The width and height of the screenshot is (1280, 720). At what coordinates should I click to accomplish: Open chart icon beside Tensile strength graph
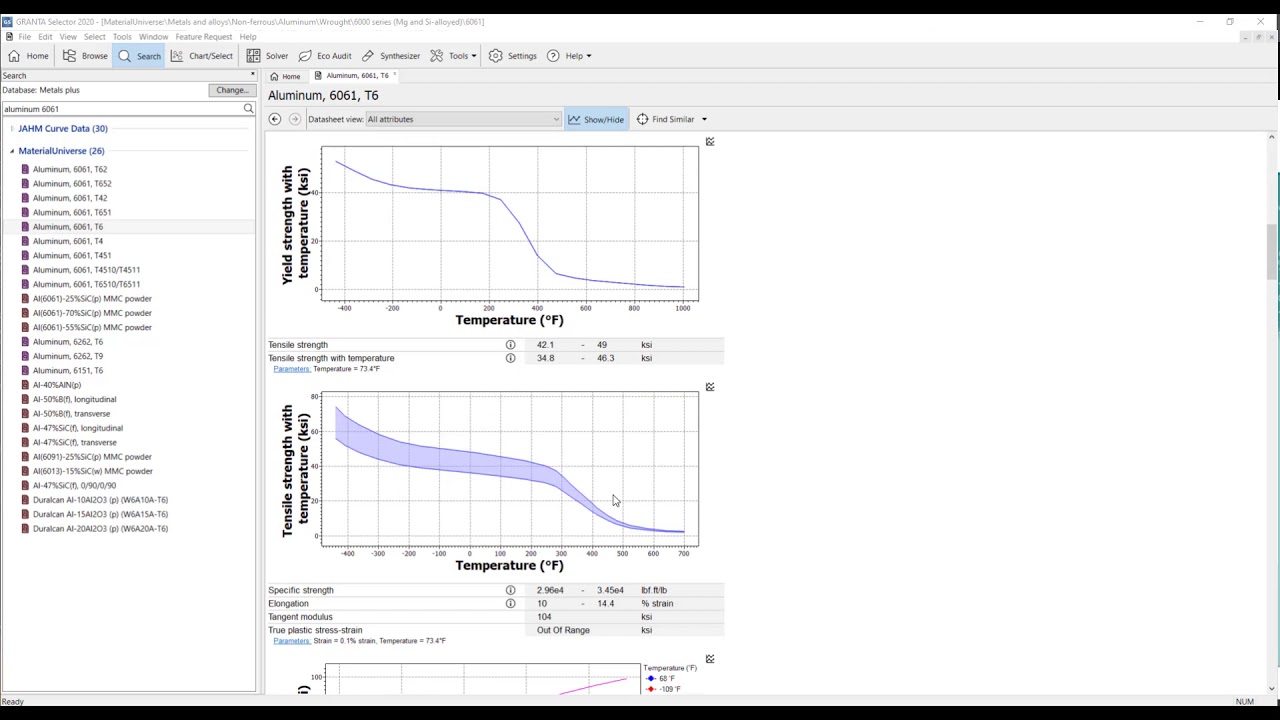710,387
